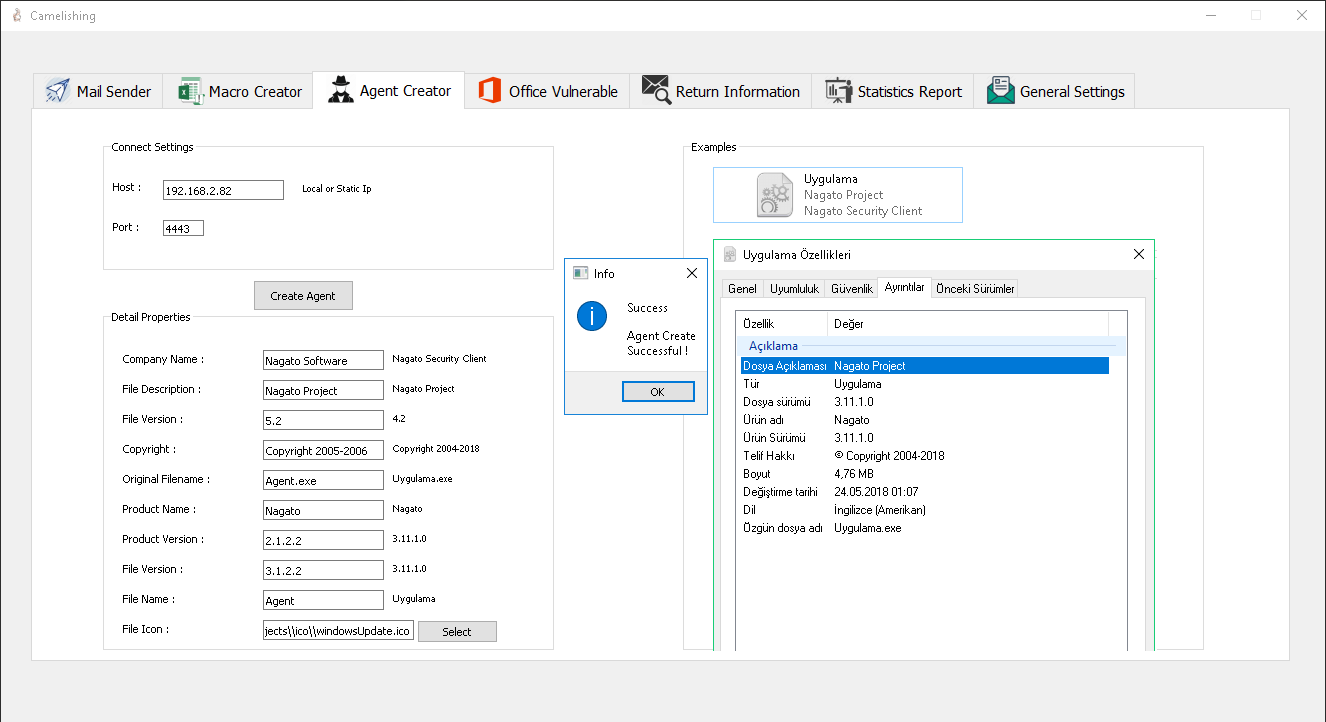The height and width of the screenshot is (722, 1326).
Task: Click the Statistics Report presentation icon
Action: click(x=838, y=91)
